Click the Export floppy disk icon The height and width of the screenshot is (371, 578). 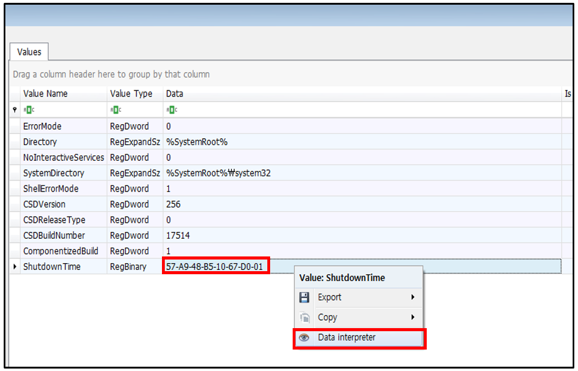[304, 297]
